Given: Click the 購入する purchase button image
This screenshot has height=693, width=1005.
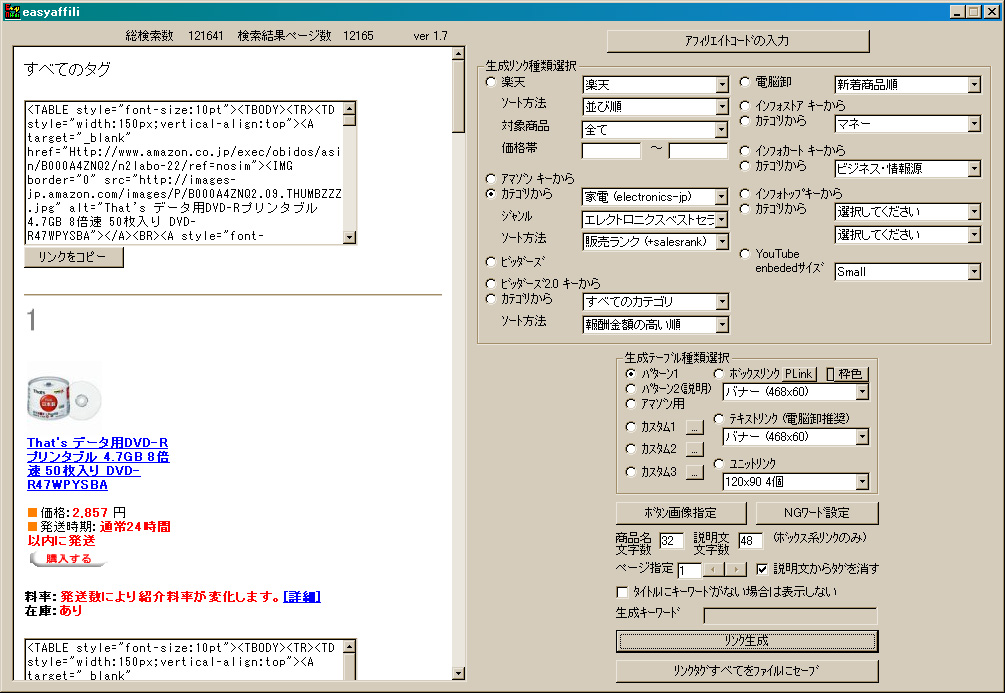Looking at the screenshot, I should (68, 558).
